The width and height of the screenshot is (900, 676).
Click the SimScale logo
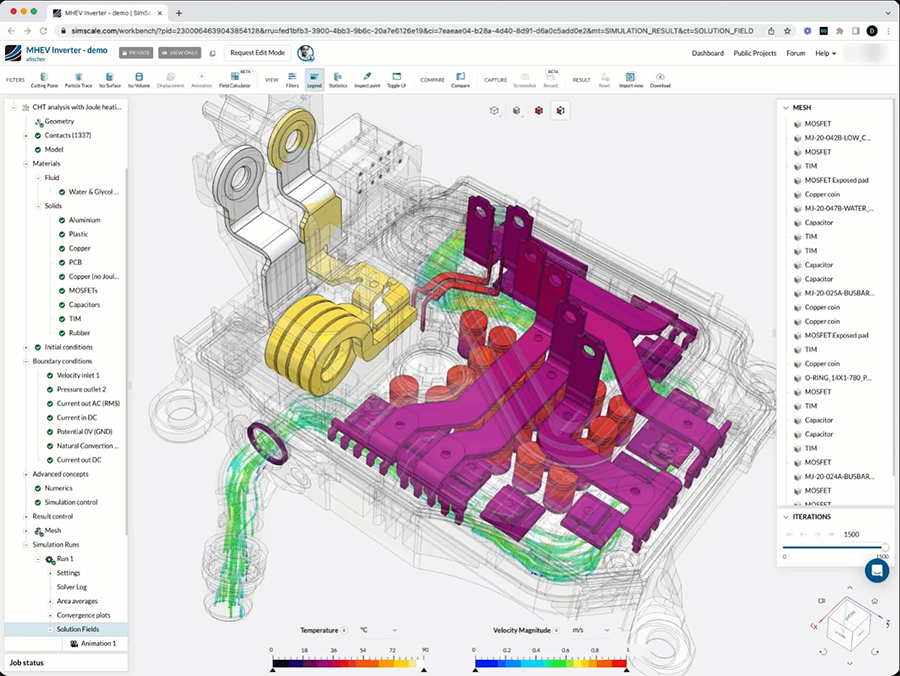pyautogui.click(x=13, y=53)
